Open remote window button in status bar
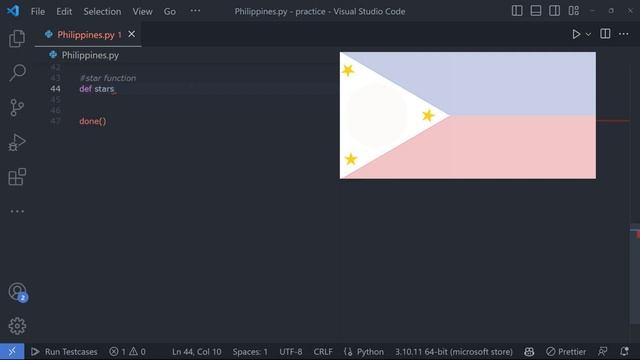Image resolution: width=640 pixels, height=360 pixels. tap(12, 351)
